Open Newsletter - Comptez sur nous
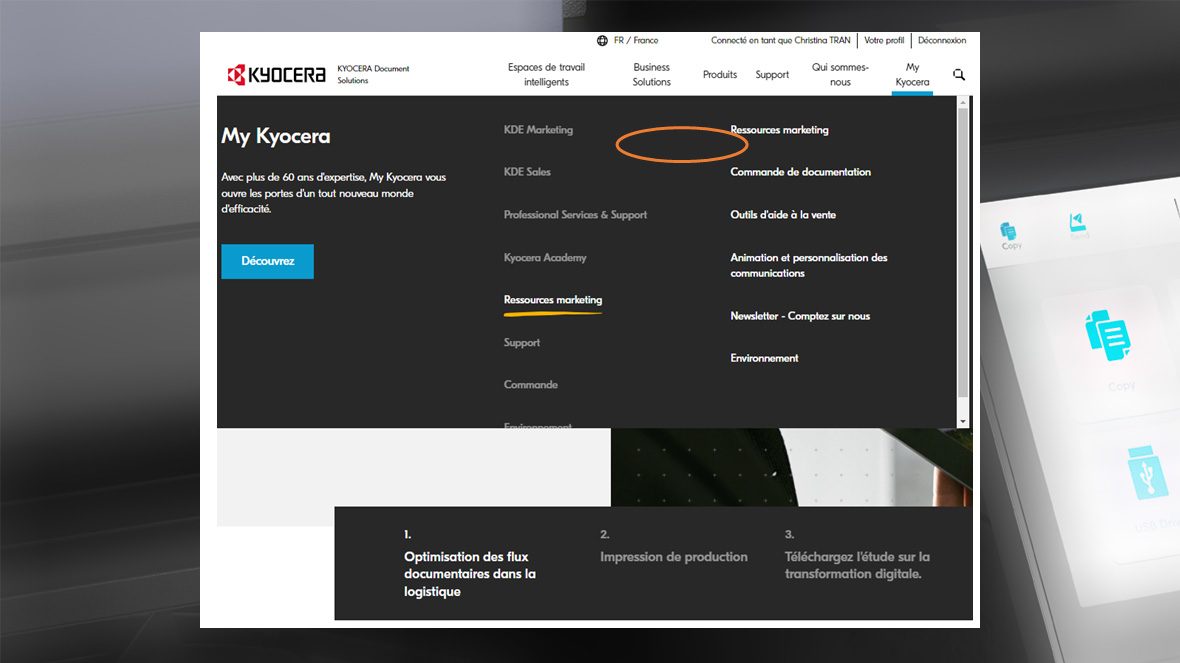This screenshot has width=1180, height=663. coord(800,316)
